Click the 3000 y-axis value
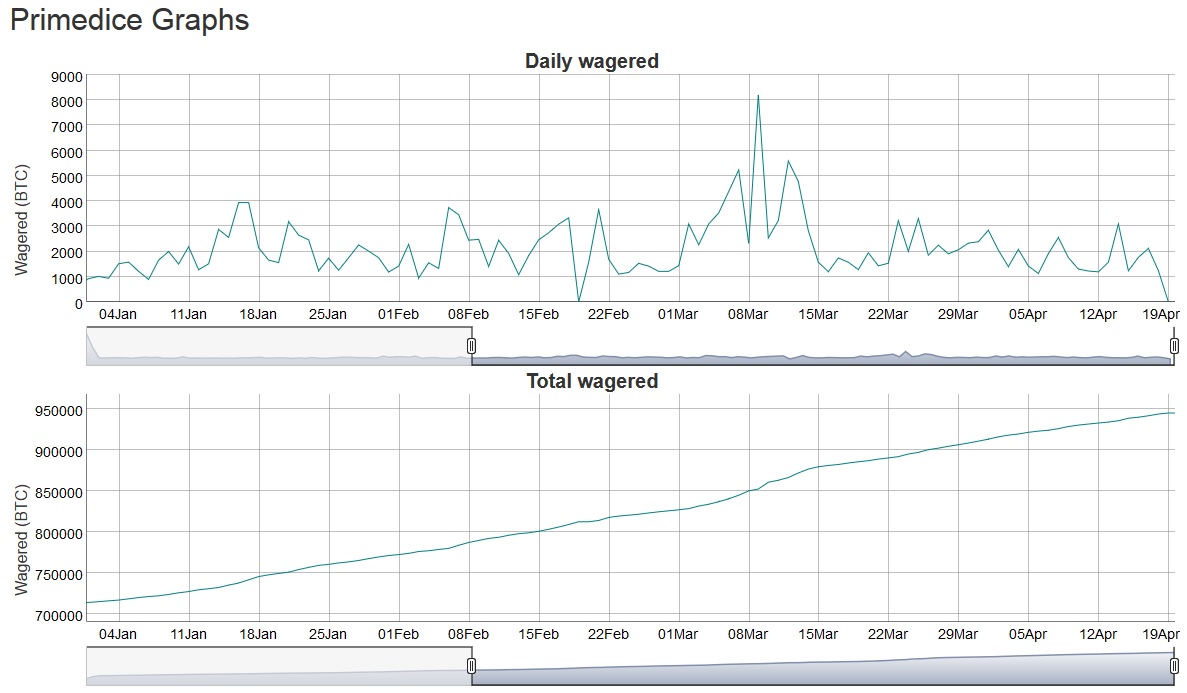 coord(67,228)
